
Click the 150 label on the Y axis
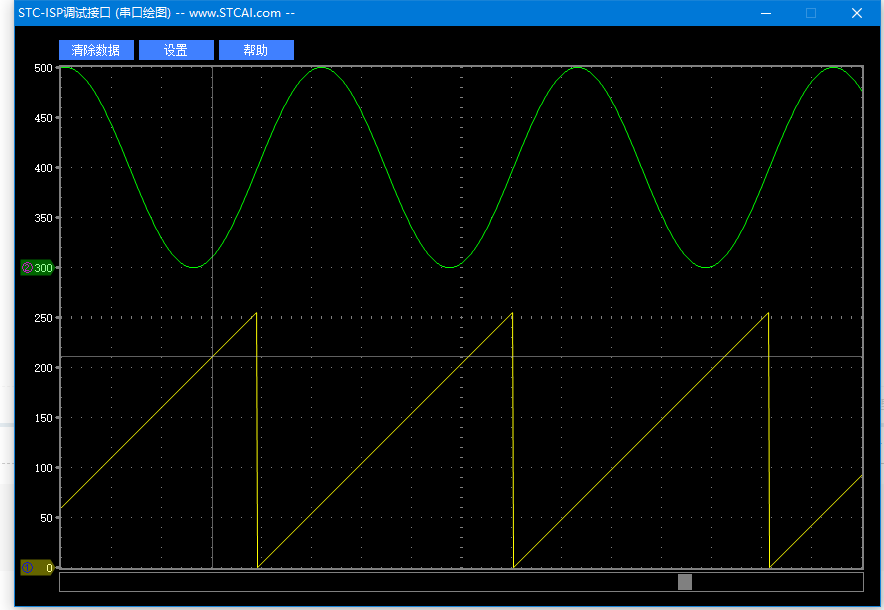point(43,418)
